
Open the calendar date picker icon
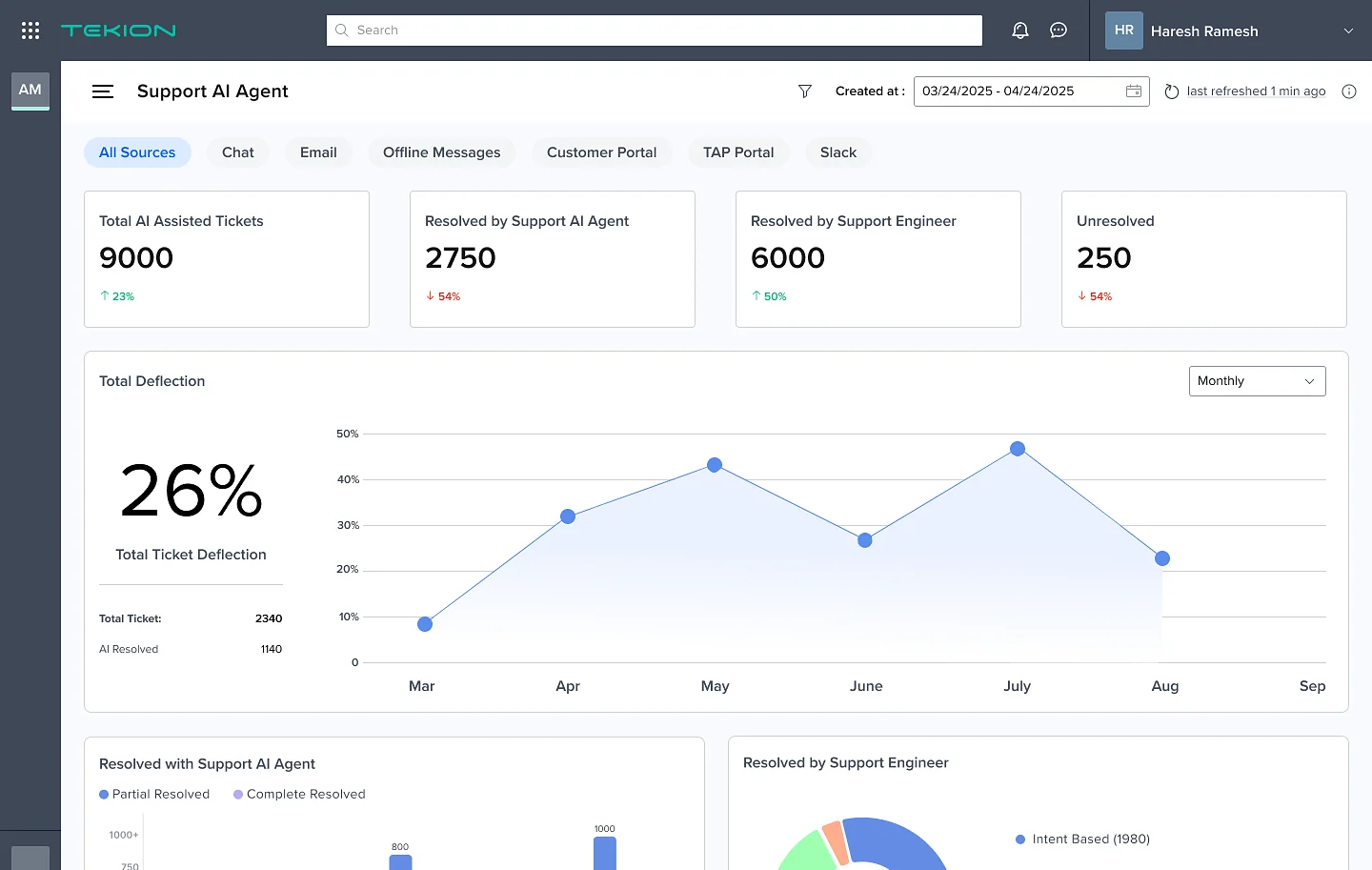click(1134, 91)
